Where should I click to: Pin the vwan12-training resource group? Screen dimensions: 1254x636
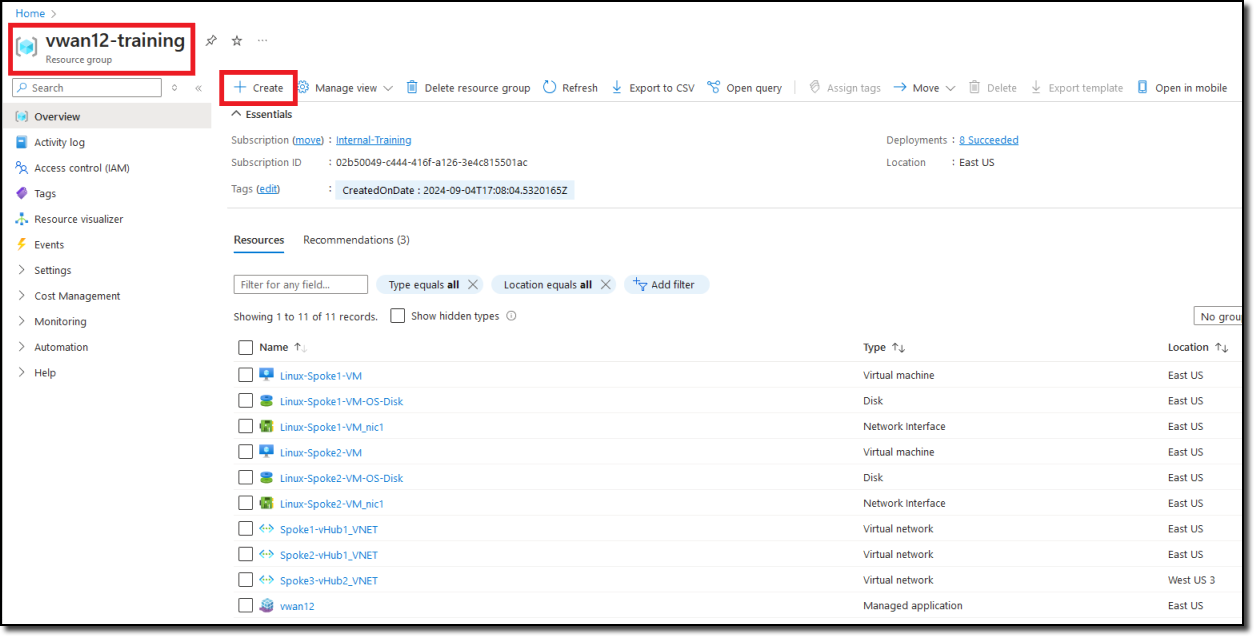pos(211,41)
